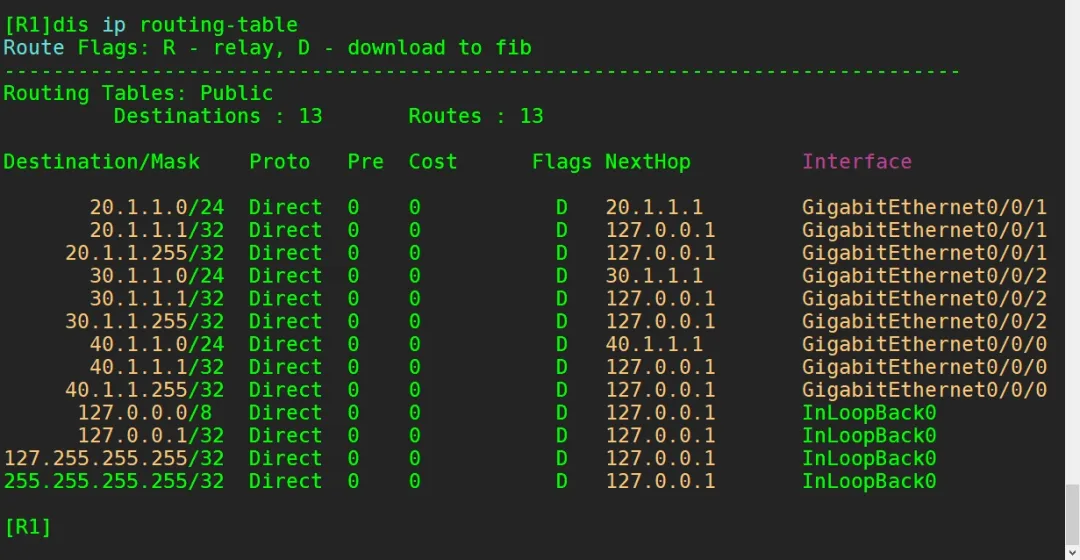Click the Interface column header

[x=857, y=162]
